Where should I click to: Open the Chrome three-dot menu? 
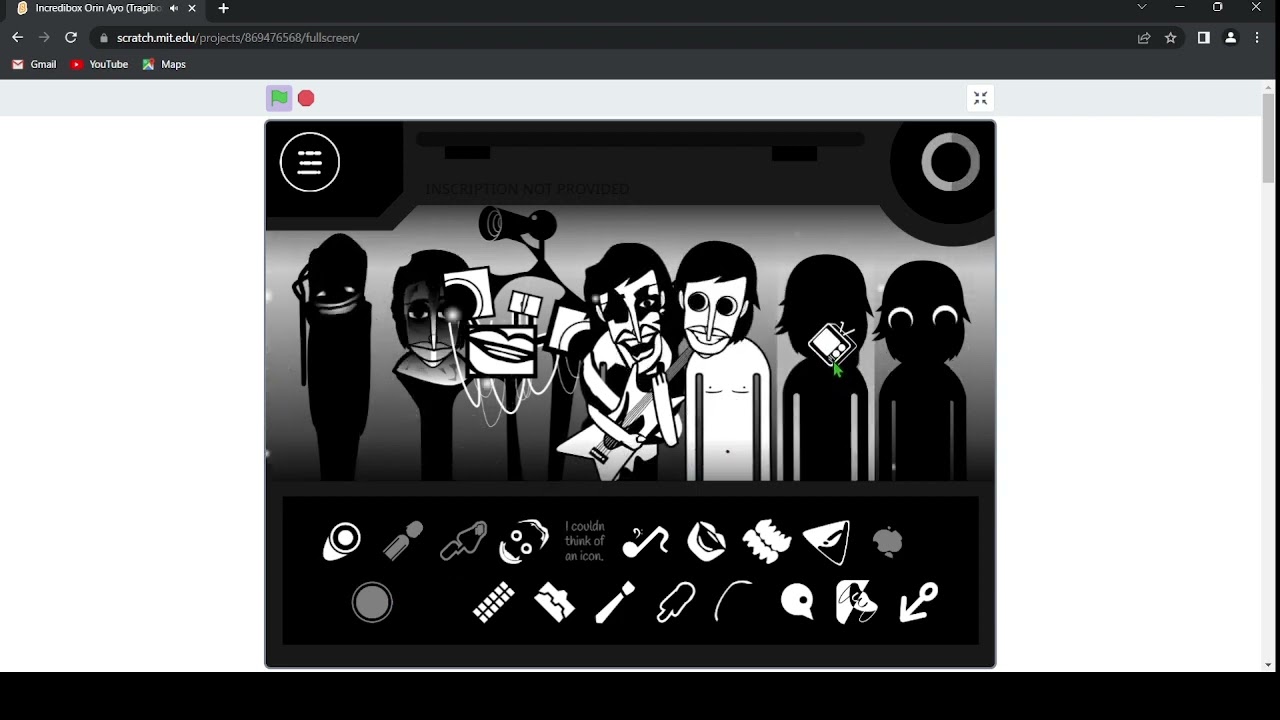[1257, 38]
